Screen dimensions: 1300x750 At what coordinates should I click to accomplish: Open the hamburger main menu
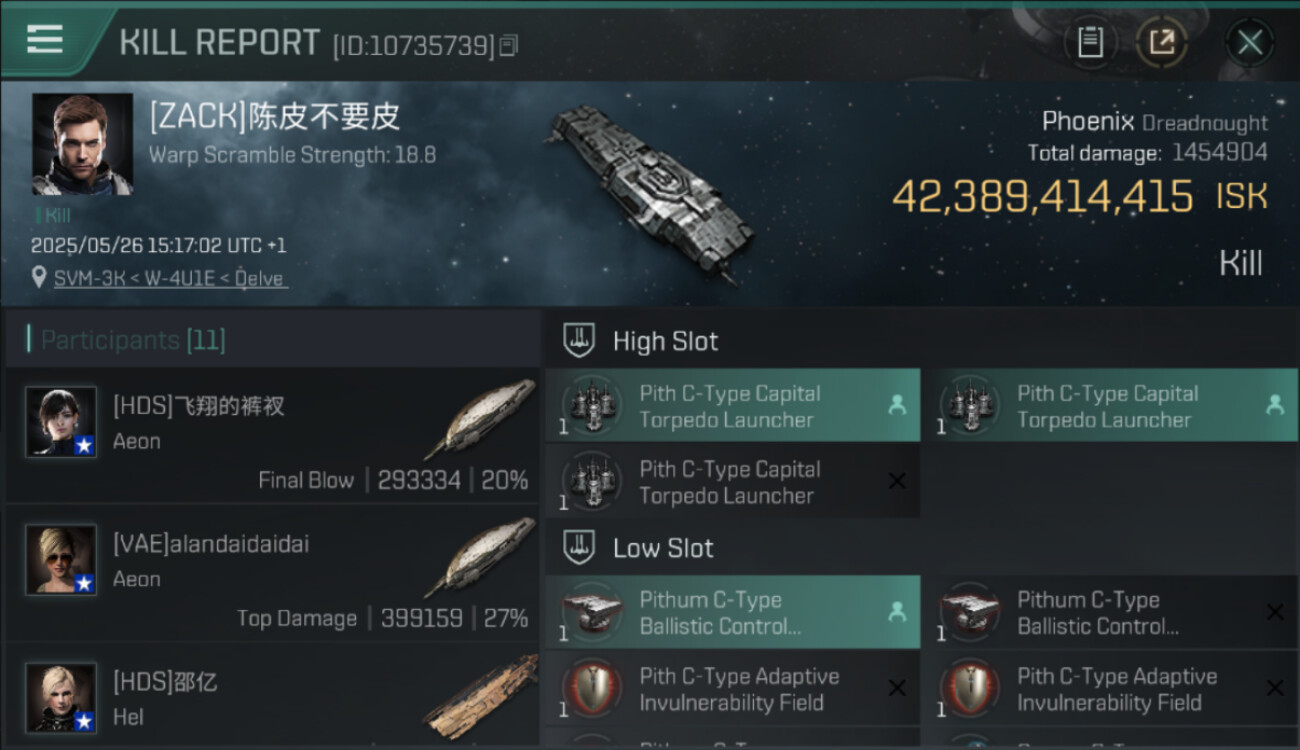pyautogui.click(x=45, y=40)
